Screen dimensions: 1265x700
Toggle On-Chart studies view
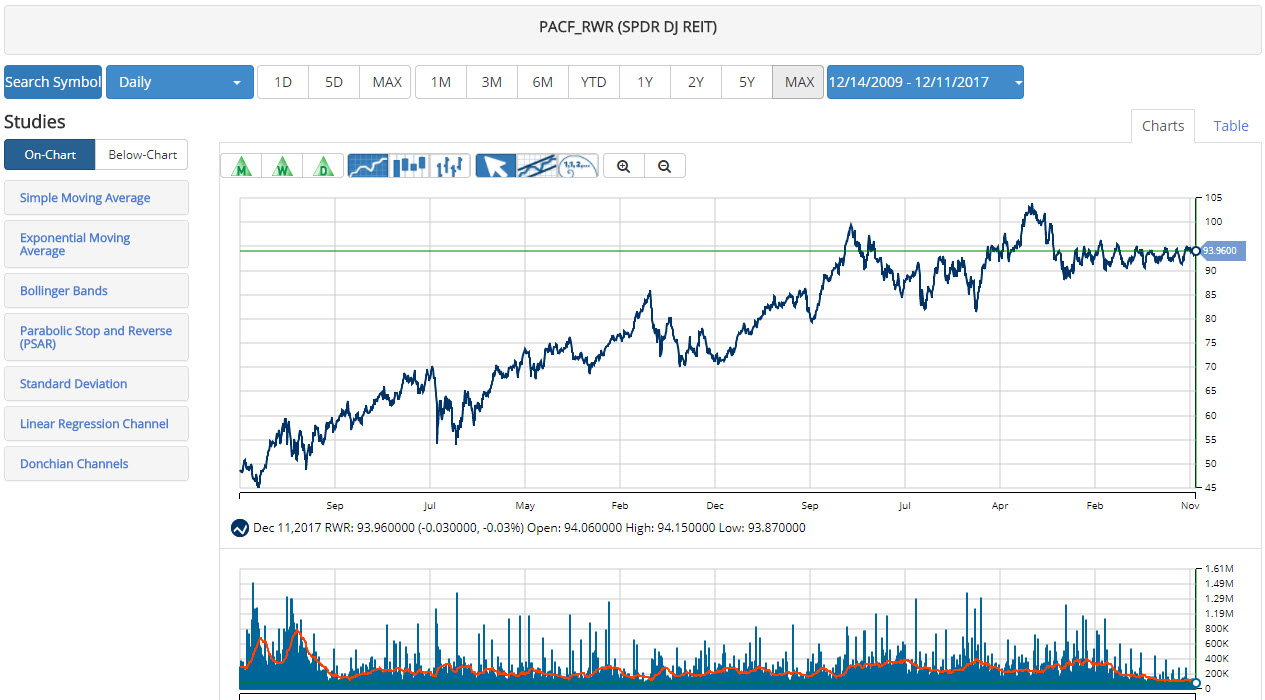50,155
